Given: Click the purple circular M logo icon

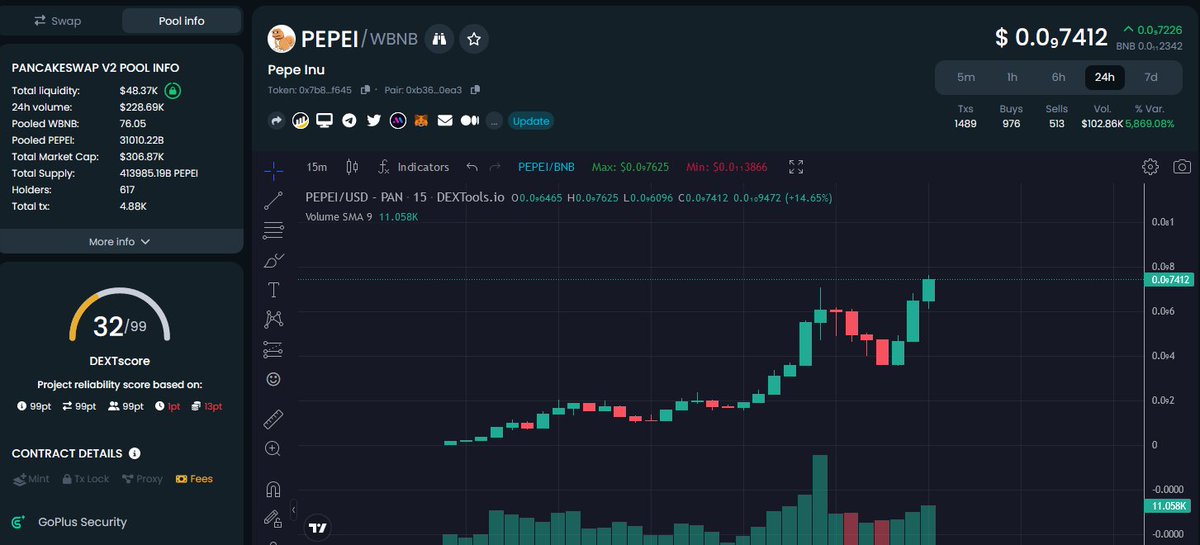Looking at the screenshot, I should (x=397, y=120).
